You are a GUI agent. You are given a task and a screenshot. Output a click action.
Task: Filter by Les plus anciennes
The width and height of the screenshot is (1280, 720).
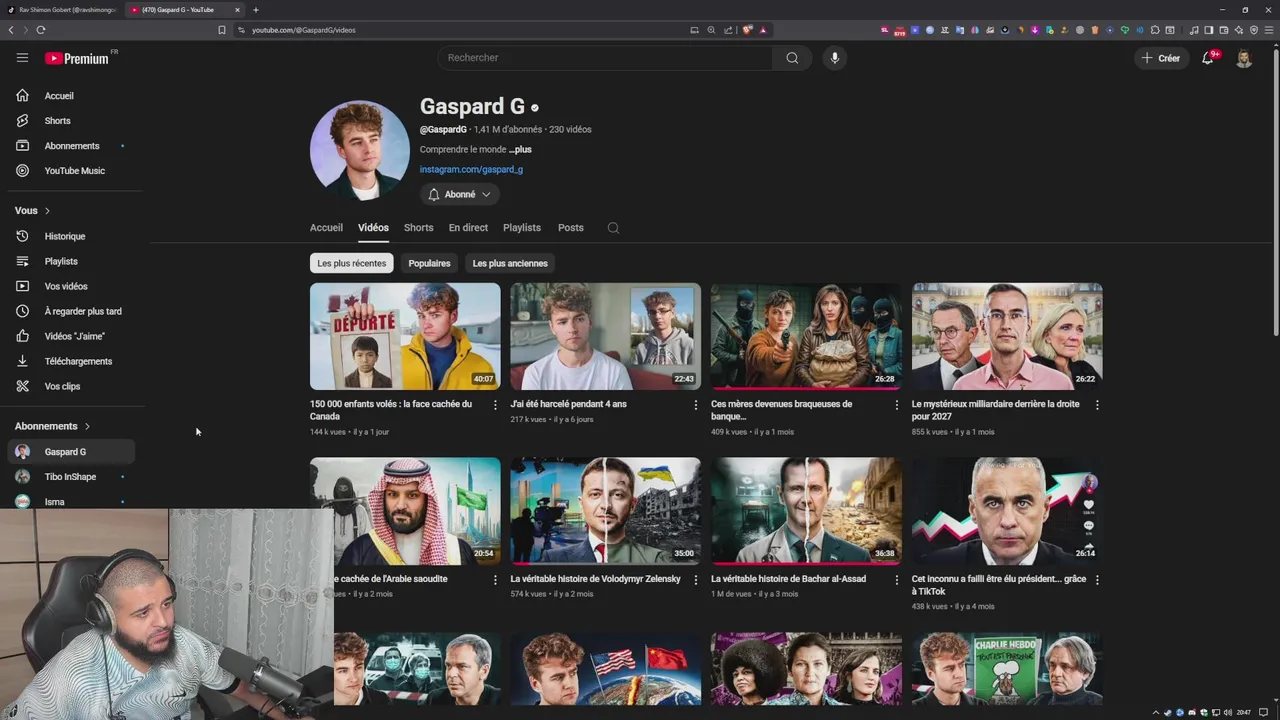pyautogui.click(x=510, y=263)
